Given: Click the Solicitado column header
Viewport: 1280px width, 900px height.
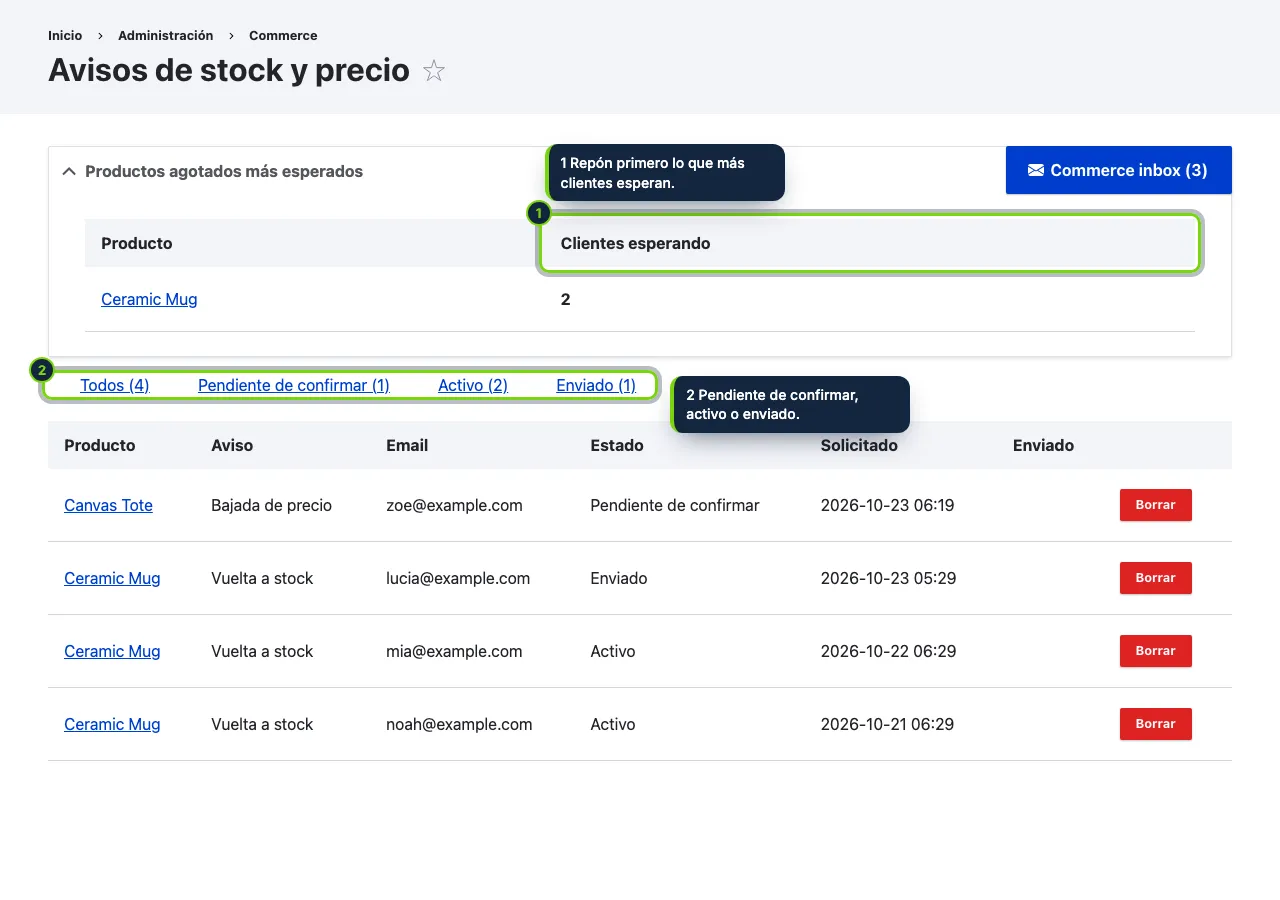Looking at the screenshot, I should coord(859,445).
